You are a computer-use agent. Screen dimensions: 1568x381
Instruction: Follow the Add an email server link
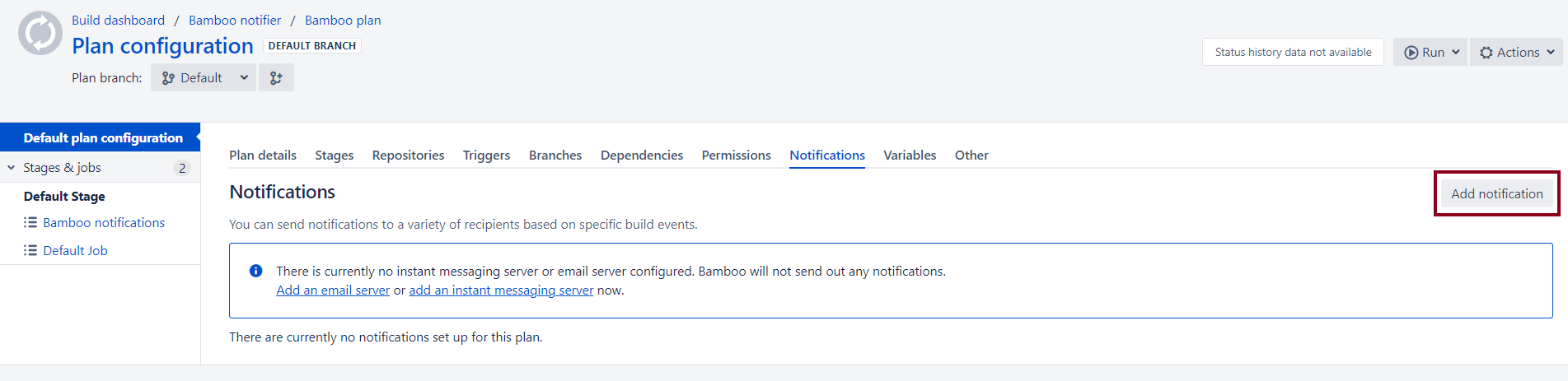(x=333, y=290)
